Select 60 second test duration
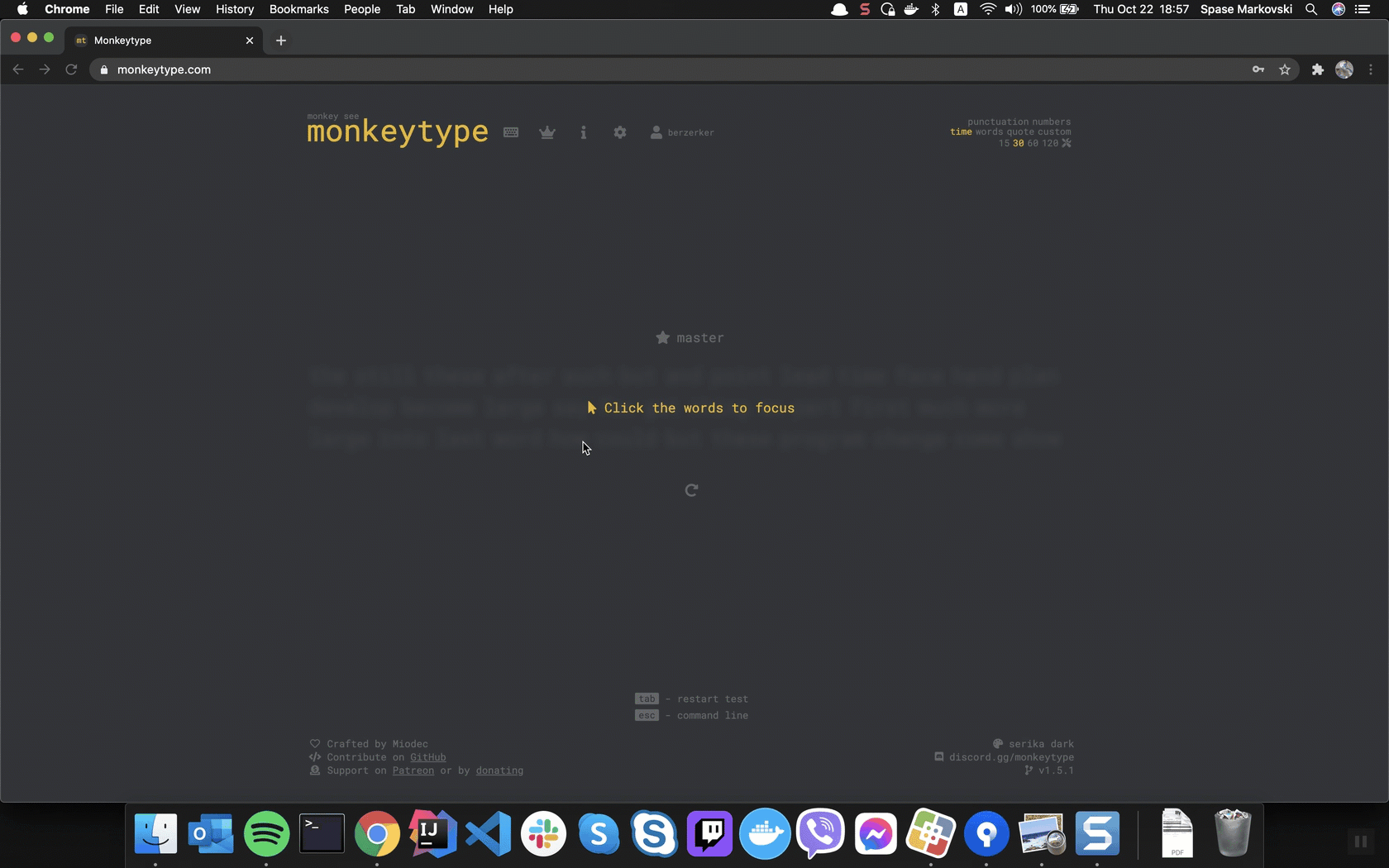Viewport: 1389px width, 868px height. click(x=1031, y=143)
